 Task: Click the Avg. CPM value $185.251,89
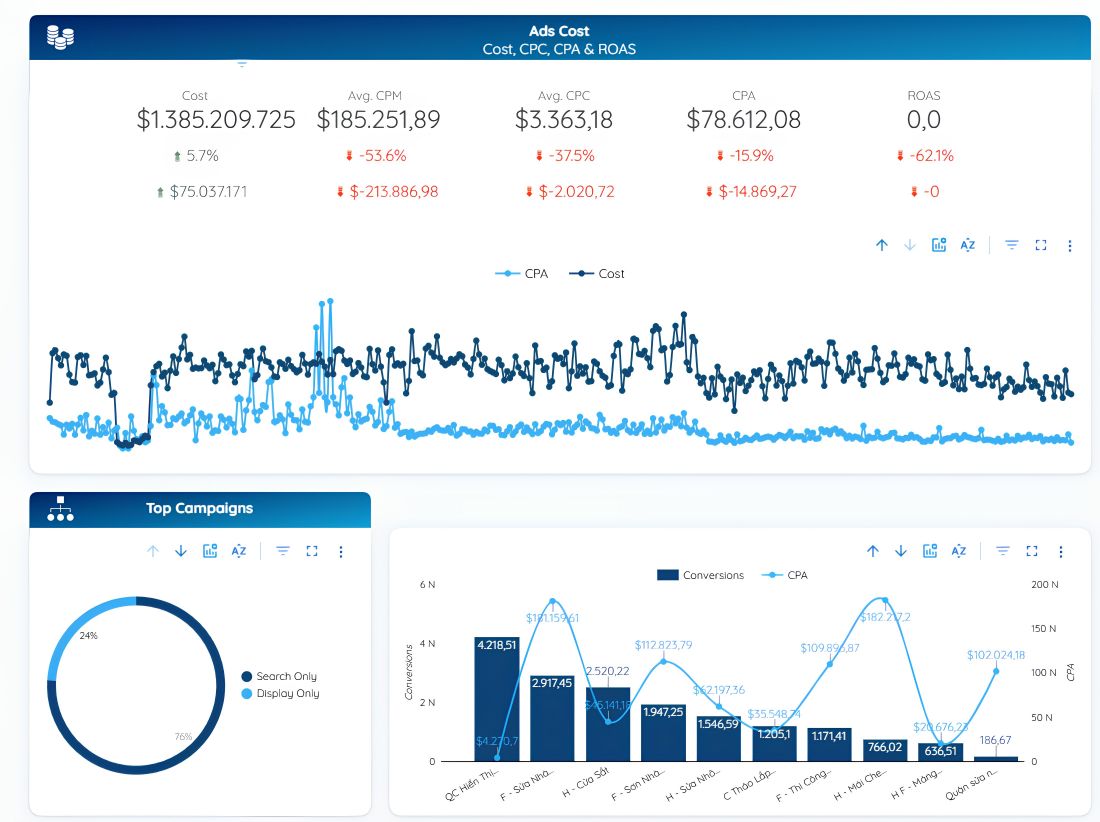click(378, 119)
